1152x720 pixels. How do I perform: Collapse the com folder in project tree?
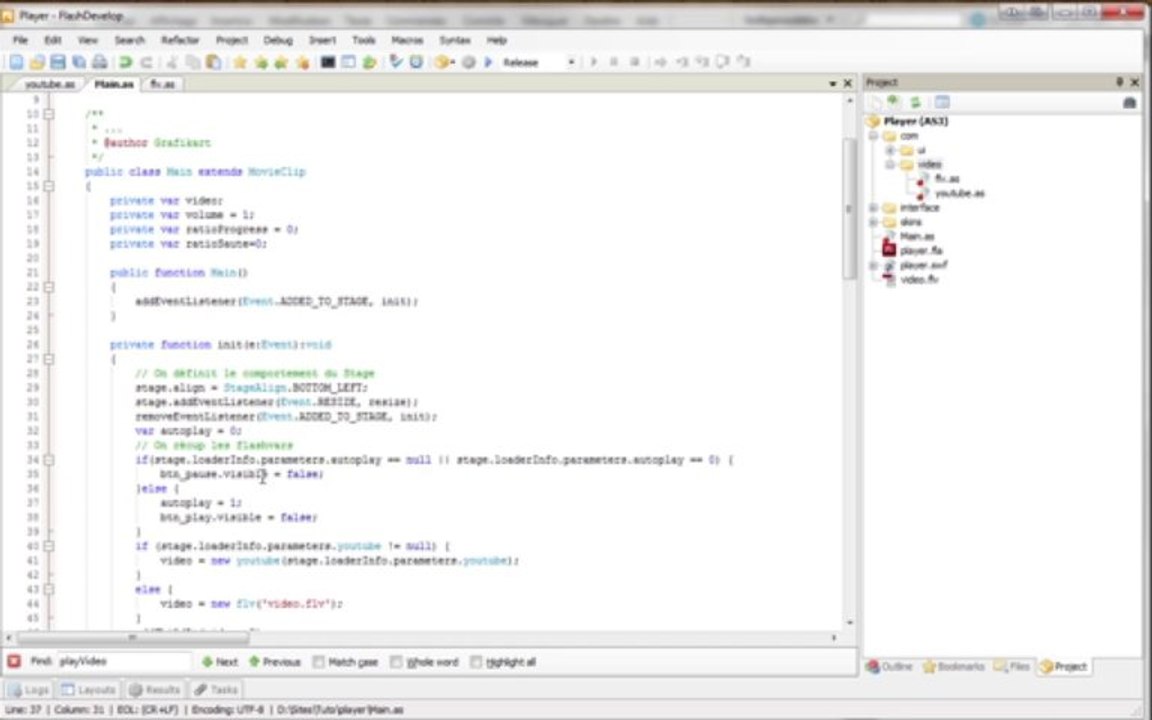874,136
